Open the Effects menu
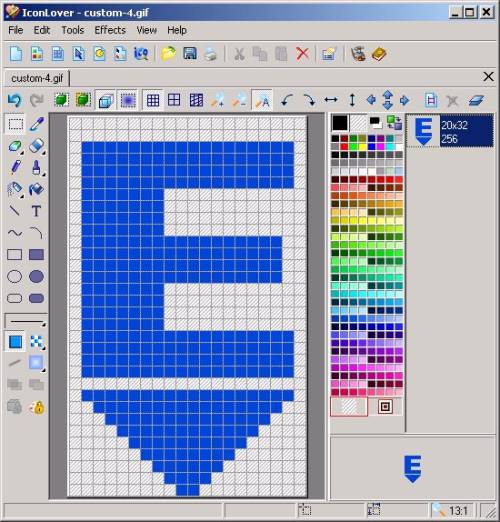The height and width of the screenshot is (522, 500). pyautogui.click(x=110, y=30)
